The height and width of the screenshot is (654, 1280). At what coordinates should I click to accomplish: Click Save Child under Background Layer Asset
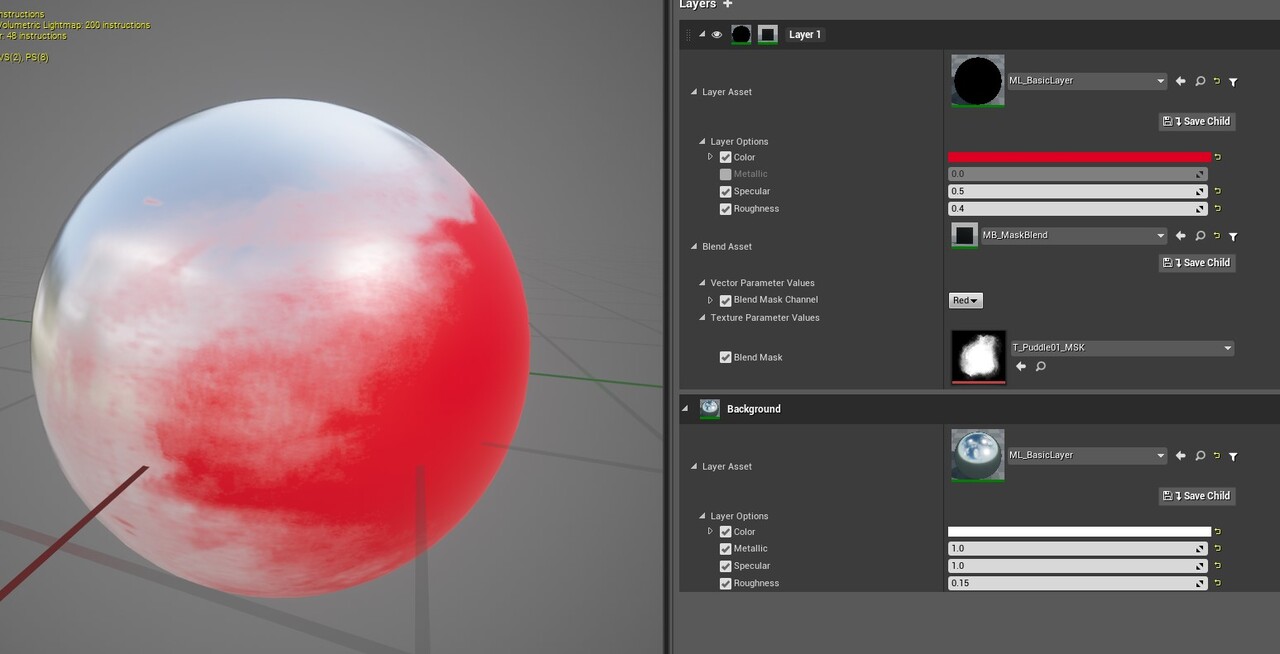point(1196,495)
